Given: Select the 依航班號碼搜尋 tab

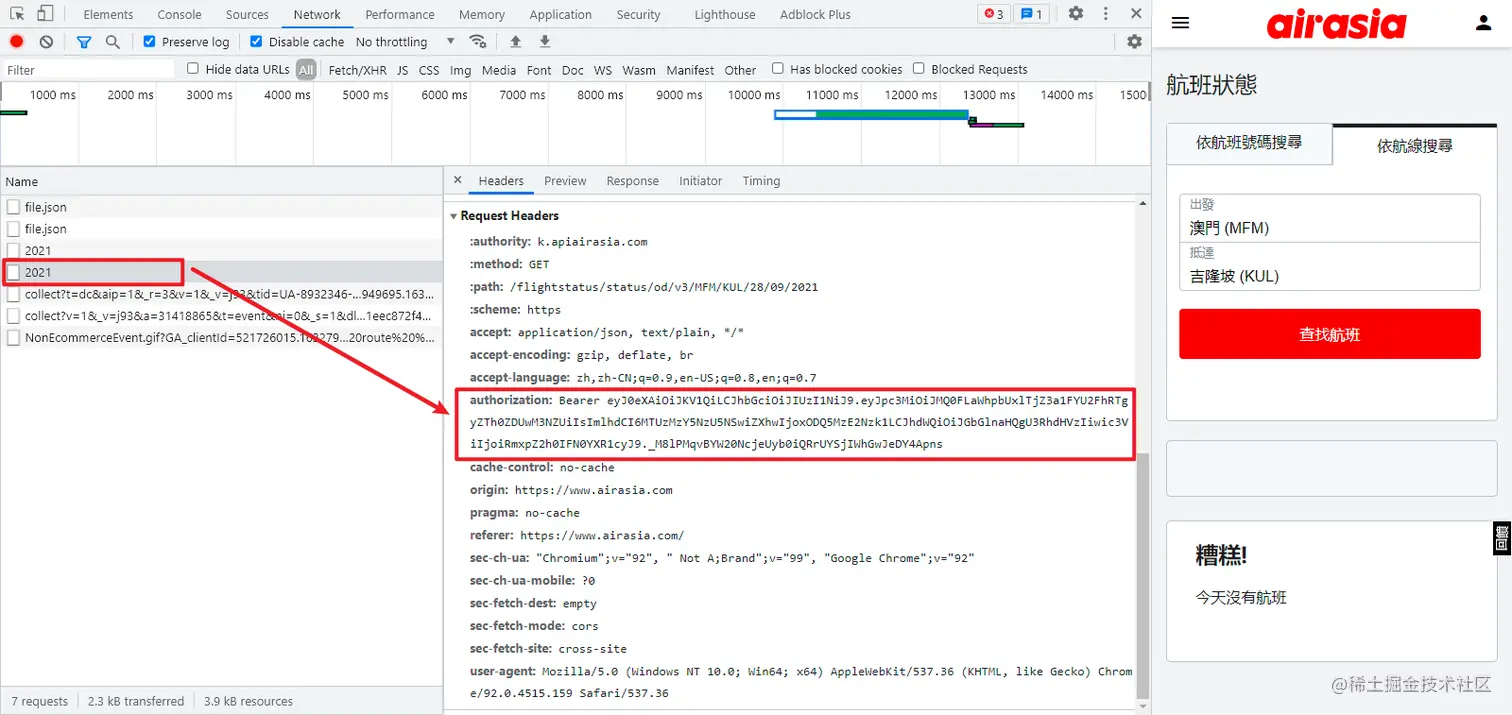Looking at the screenshot, I should pyautogui.click(x=1249, y=143).
